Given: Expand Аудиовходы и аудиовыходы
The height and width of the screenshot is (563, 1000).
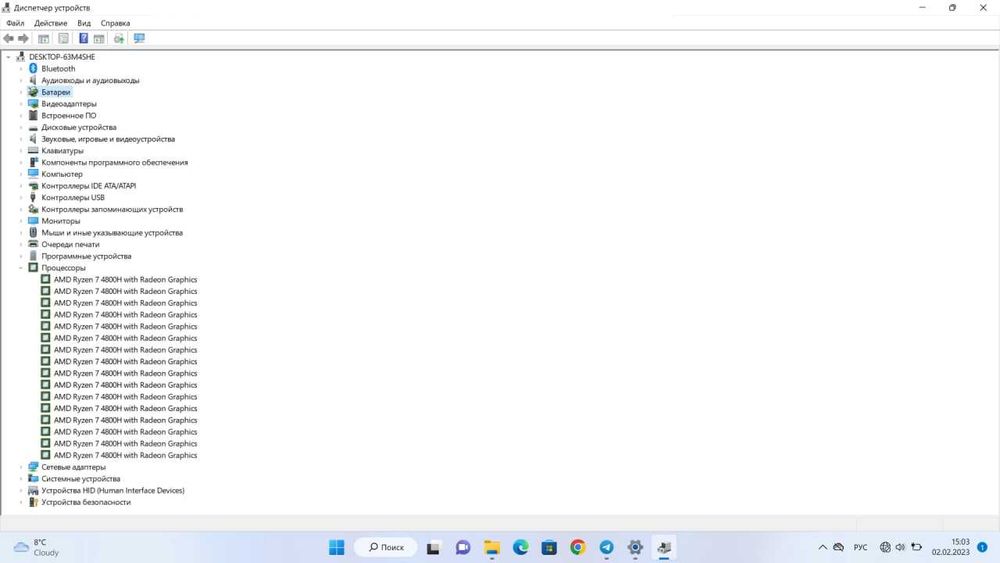Looking at the screenshot, I should tap(20, 80).
